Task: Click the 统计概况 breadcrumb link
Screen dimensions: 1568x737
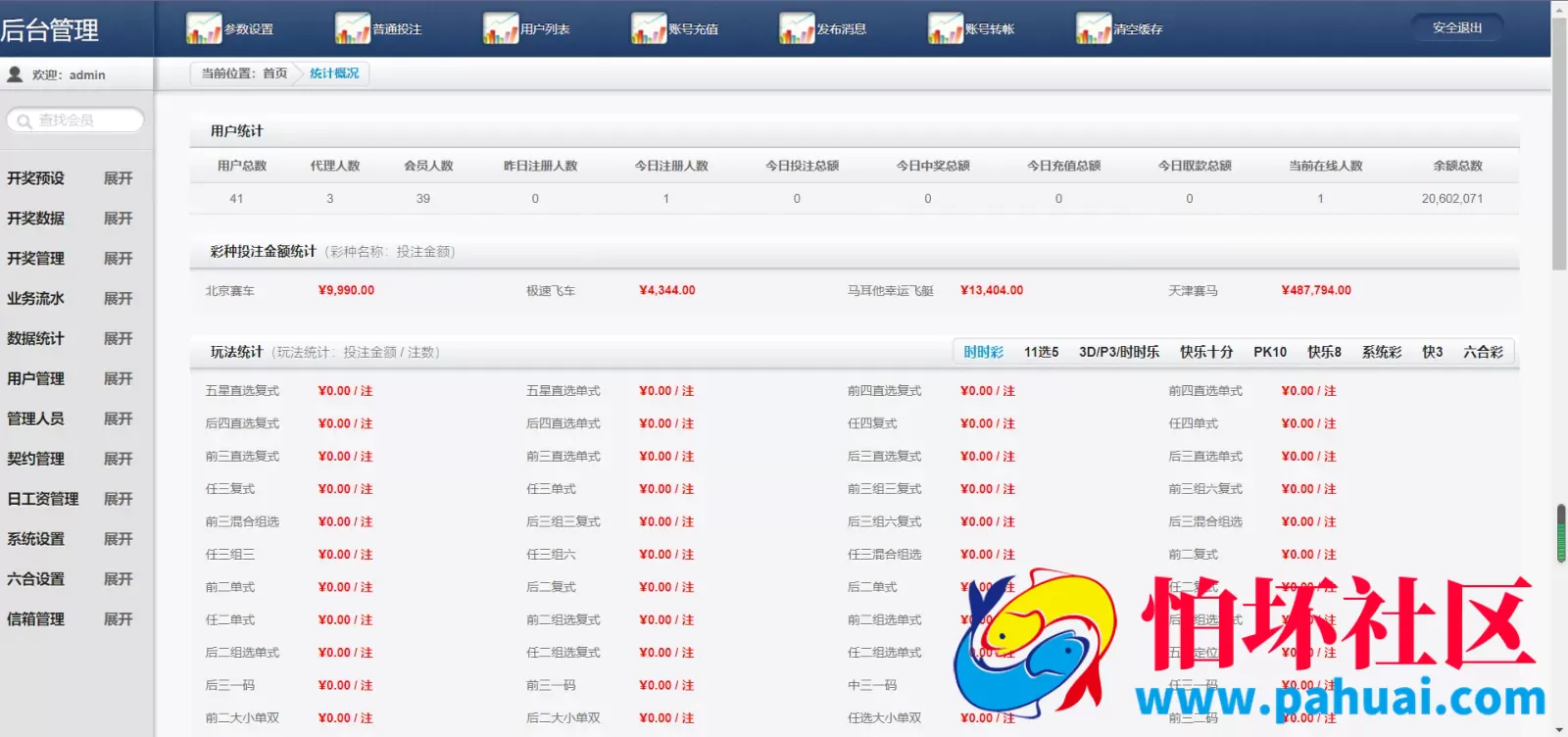Action: click(x=334, y=74)
